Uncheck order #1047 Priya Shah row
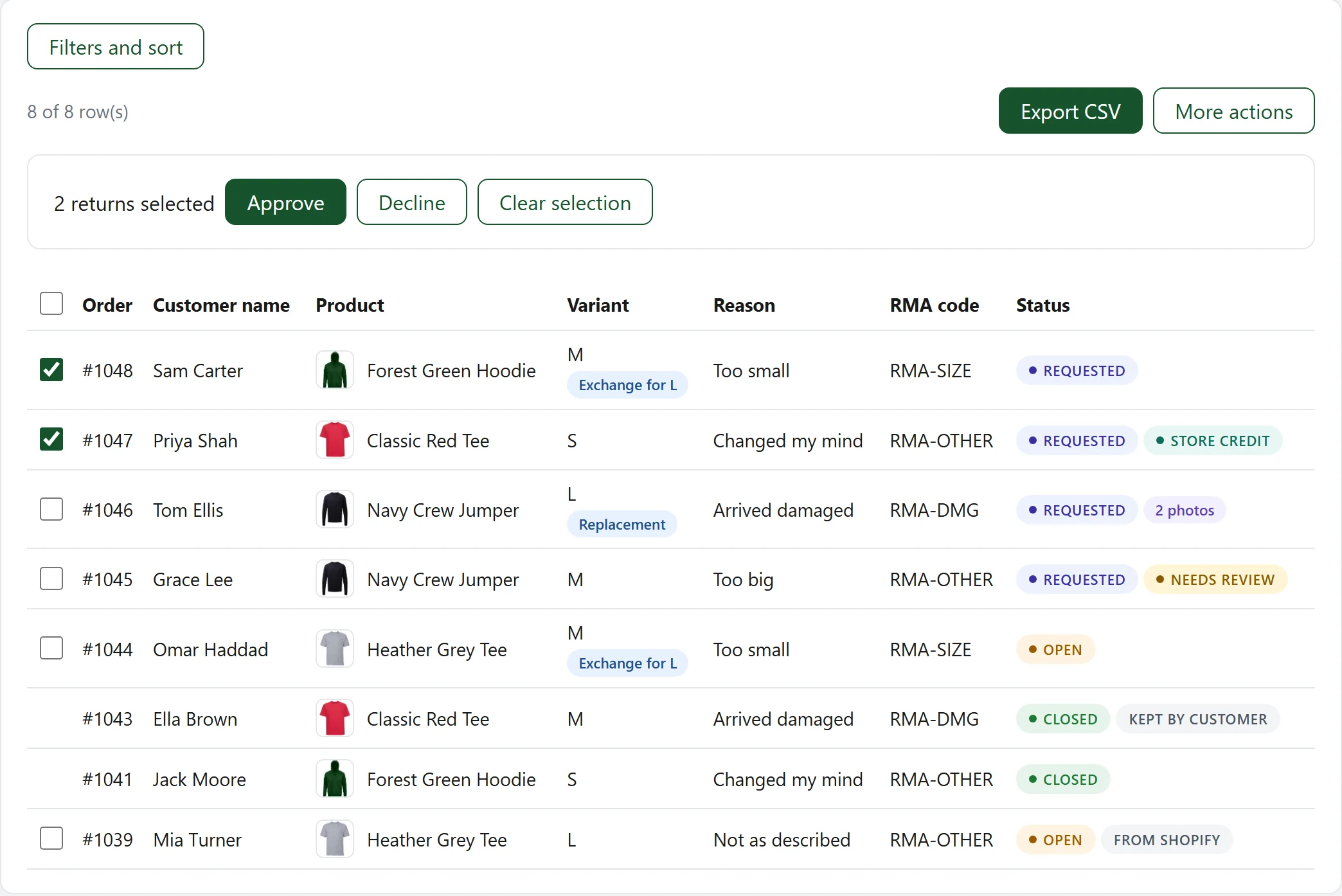The image size is (1342, 896). (x=51, y=440)
